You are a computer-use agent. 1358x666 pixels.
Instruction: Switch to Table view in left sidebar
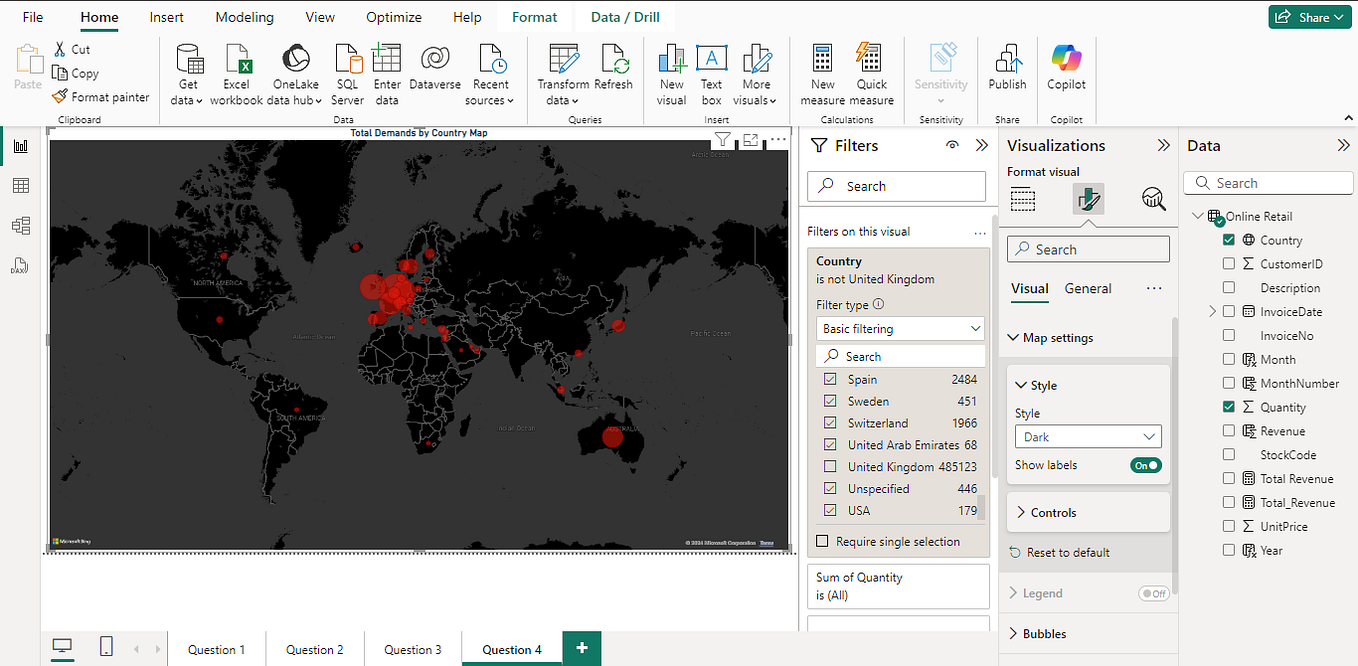click(20, 186)
